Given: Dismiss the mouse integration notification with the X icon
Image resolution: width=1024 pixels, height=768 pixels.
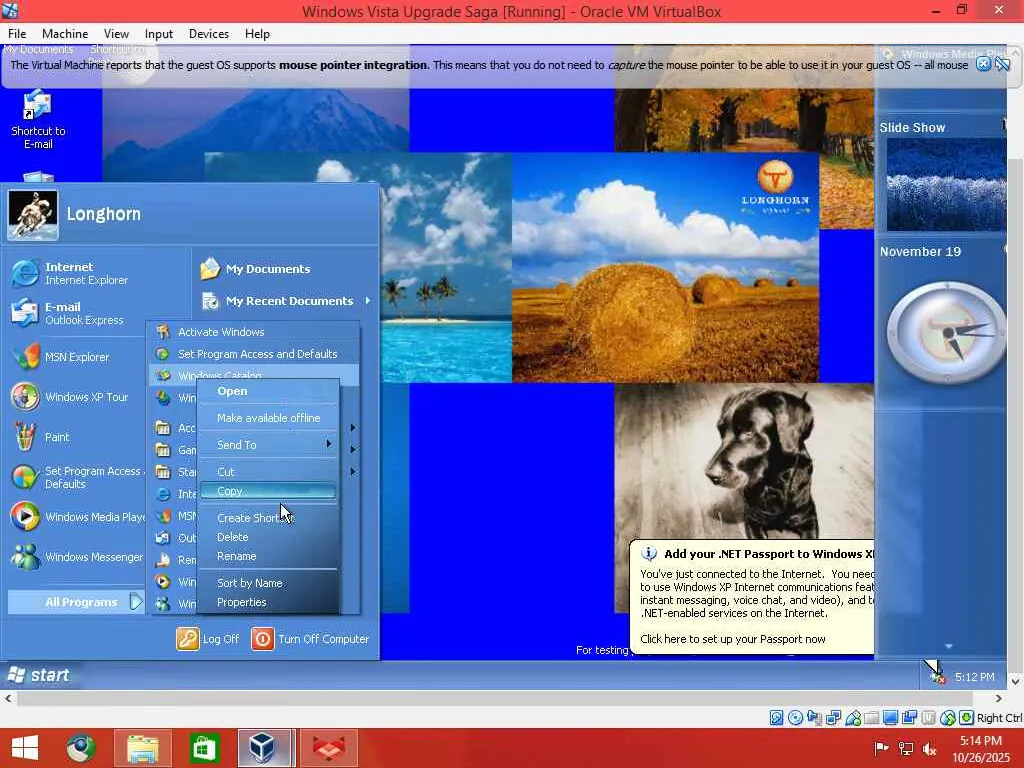Looking at the screenshot, I should coord(983,63).
